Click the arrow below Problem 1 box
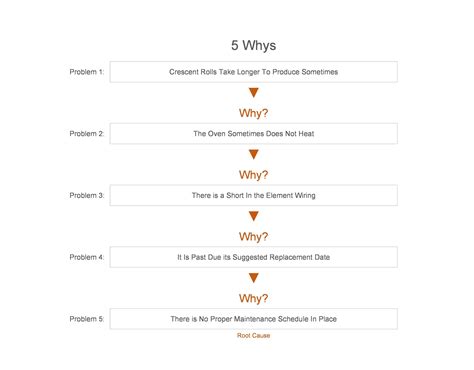This screenshot has height=370, width=474. click(254, 92)
